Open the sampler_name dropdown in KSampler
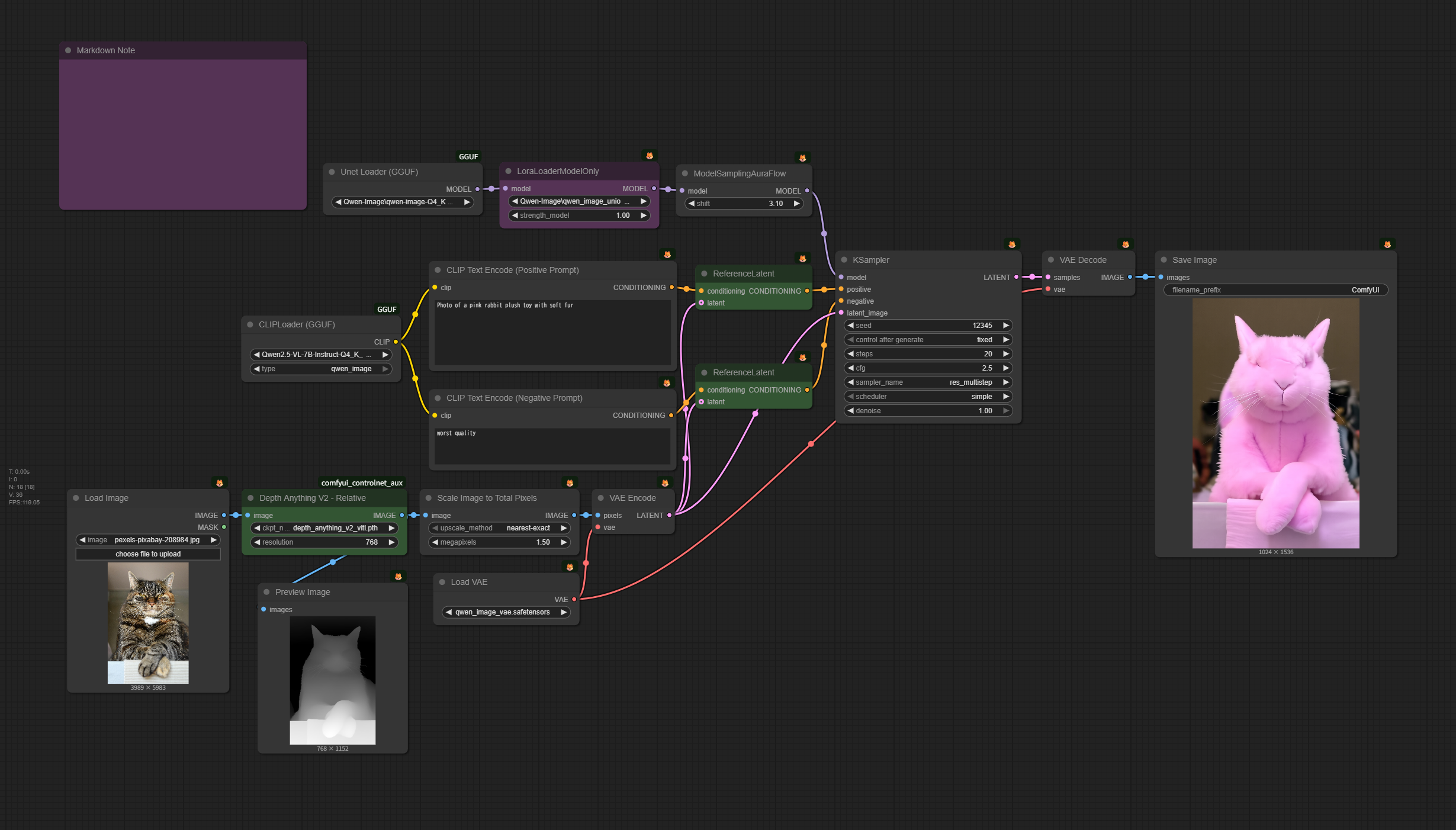This screenshot has height=830, width=1456. coord(927,382)
